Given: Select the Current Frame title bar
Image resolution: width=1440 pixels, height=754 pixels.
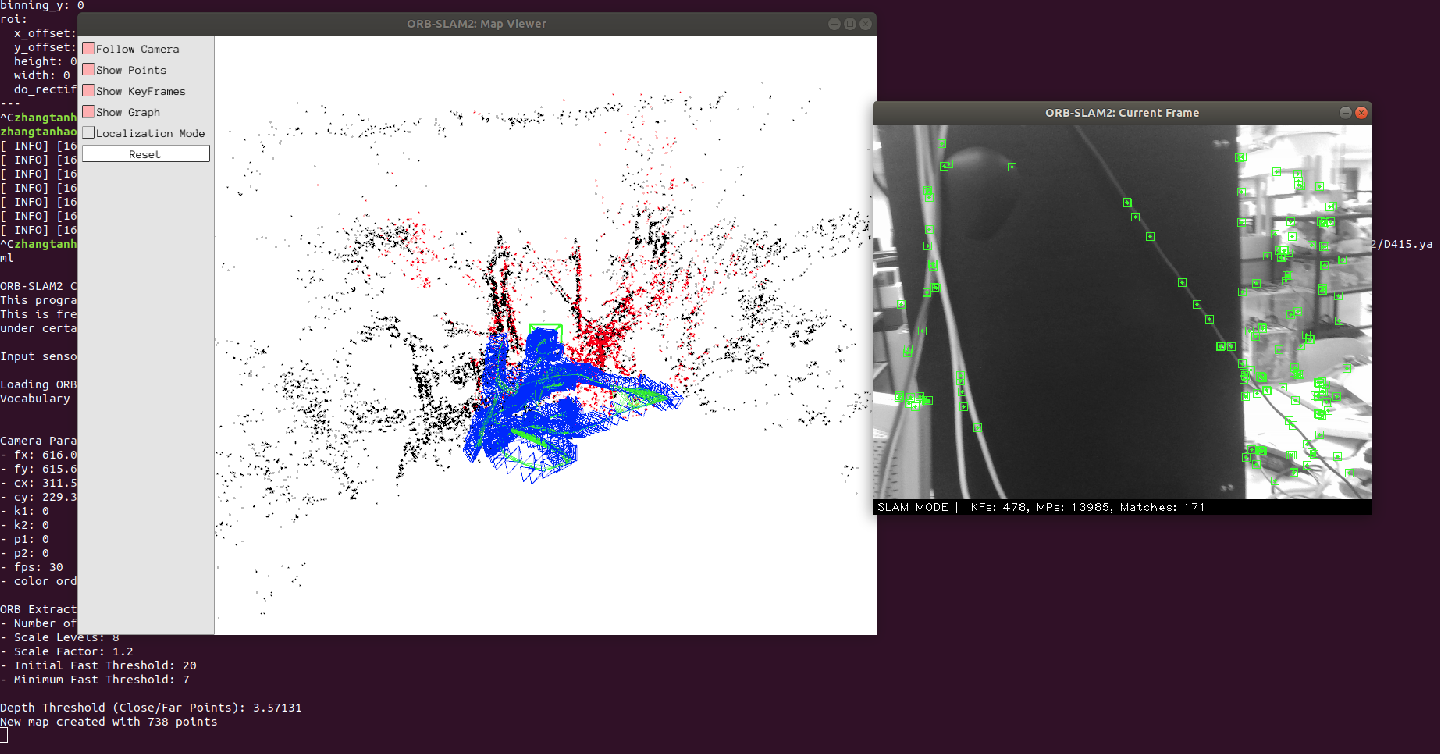Looking at the screenshot, I should point(1122,113).
